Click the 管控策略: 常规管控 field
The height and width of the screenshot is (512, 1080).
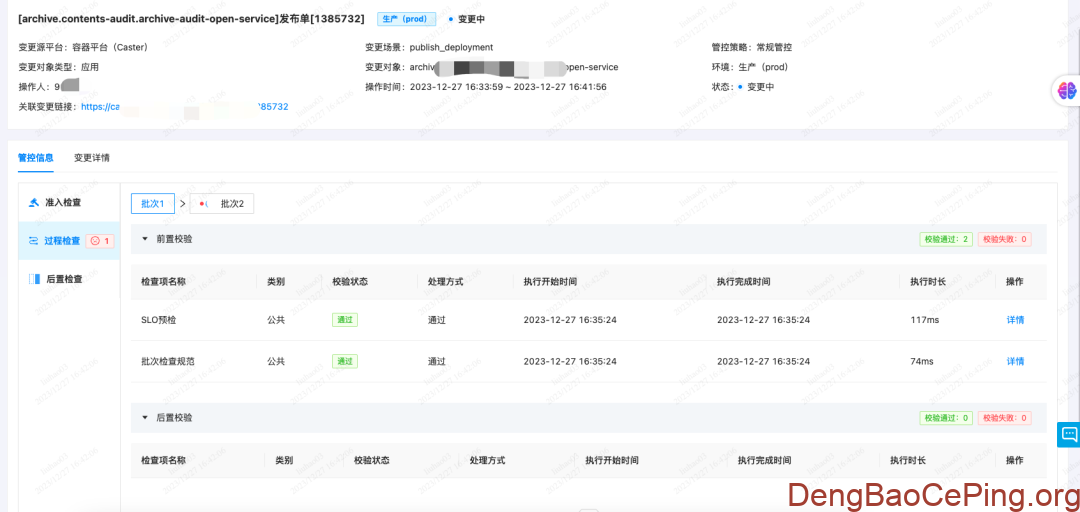752,48
